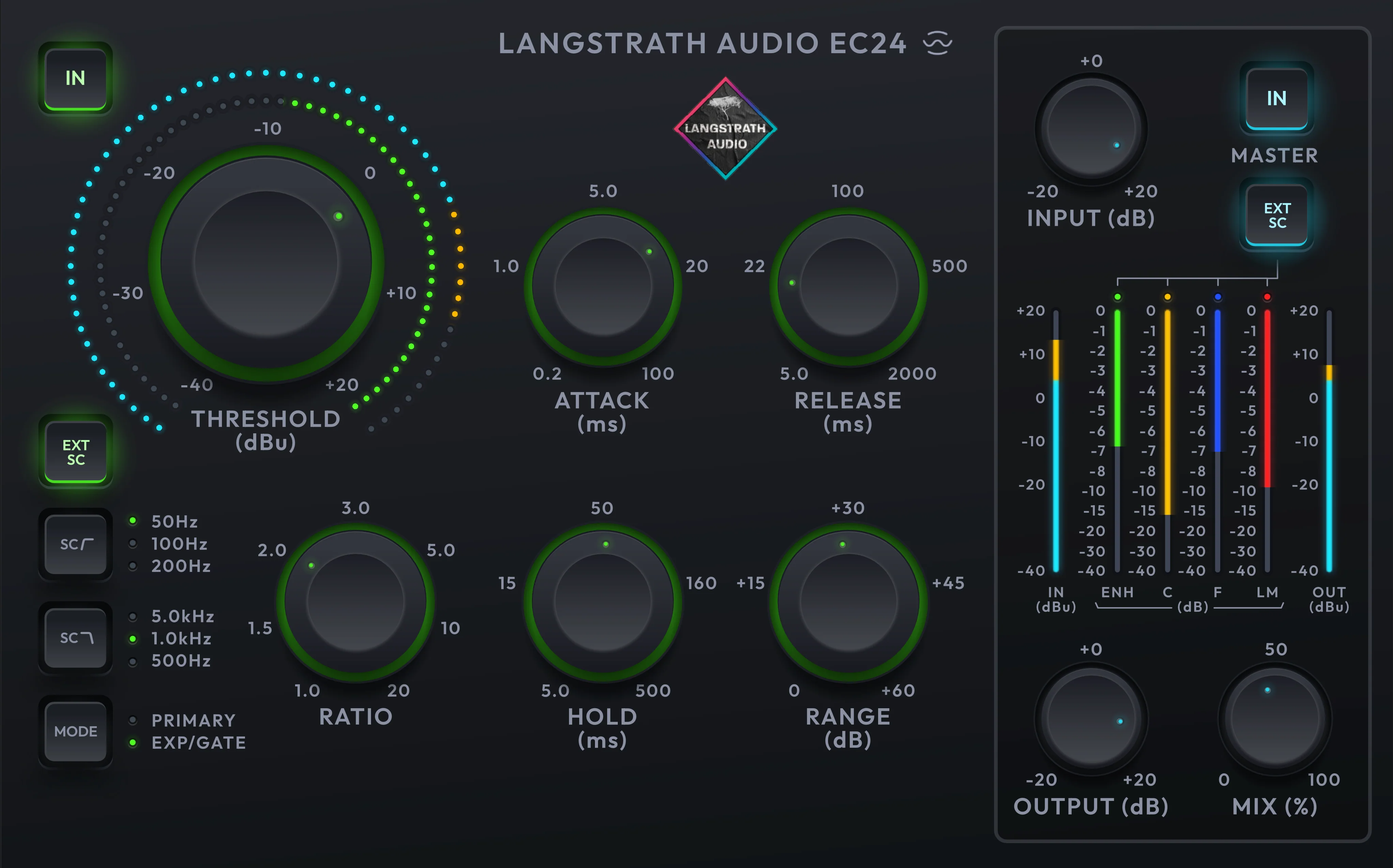Click the 0.2 mark on ATTACK scale
This screenshot has height=868, width=1393.
click(547, 374)
